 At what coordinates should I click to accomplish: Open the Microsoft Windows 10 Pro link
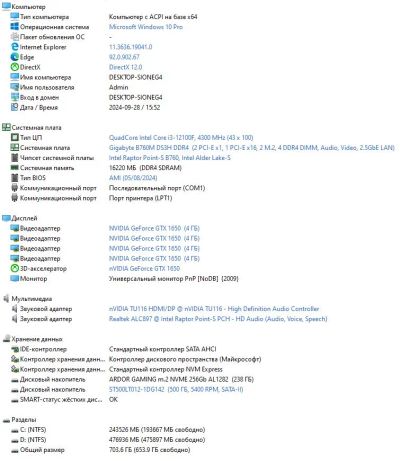[x=146, y=27]
